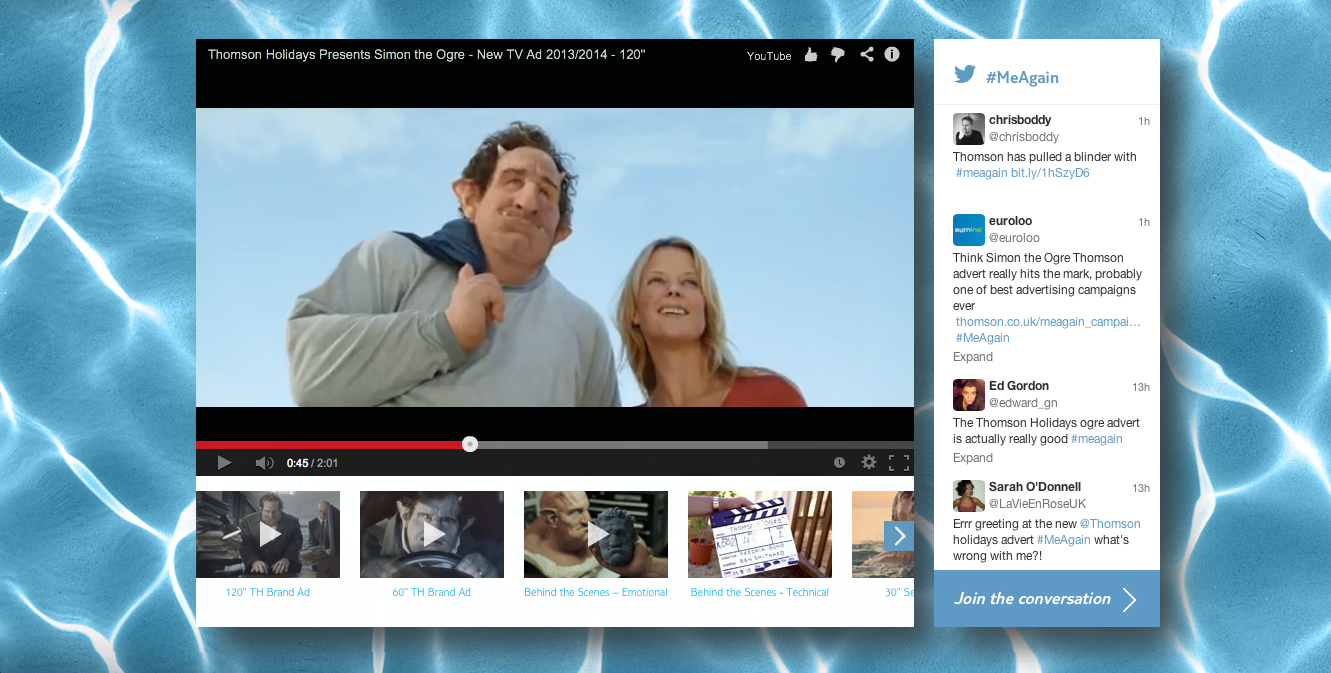Expand Ed Gordon's tweet

click(x=973, y=458)
